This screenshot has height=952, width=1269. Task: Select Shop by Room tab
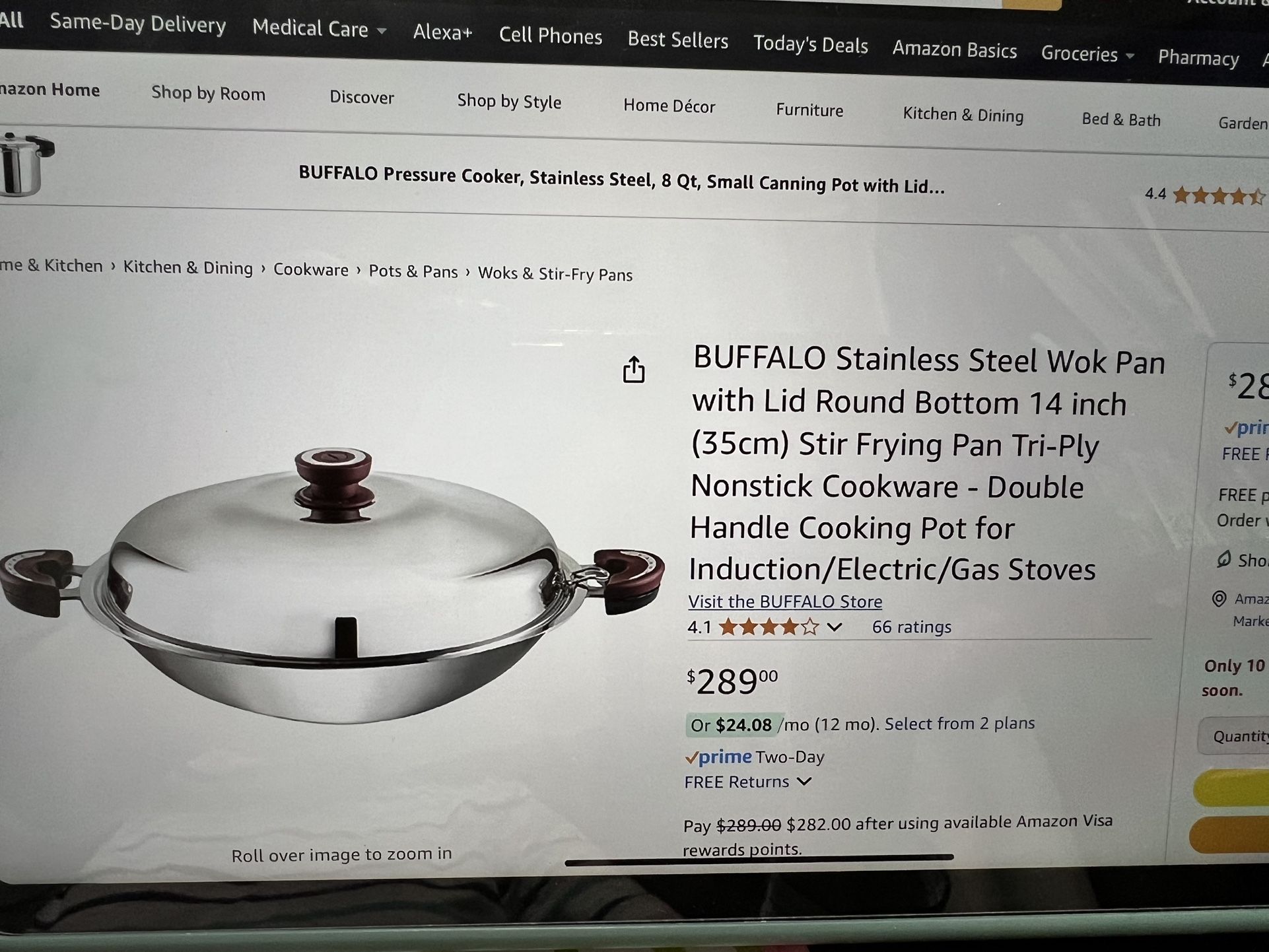click(x=208, y=93)
